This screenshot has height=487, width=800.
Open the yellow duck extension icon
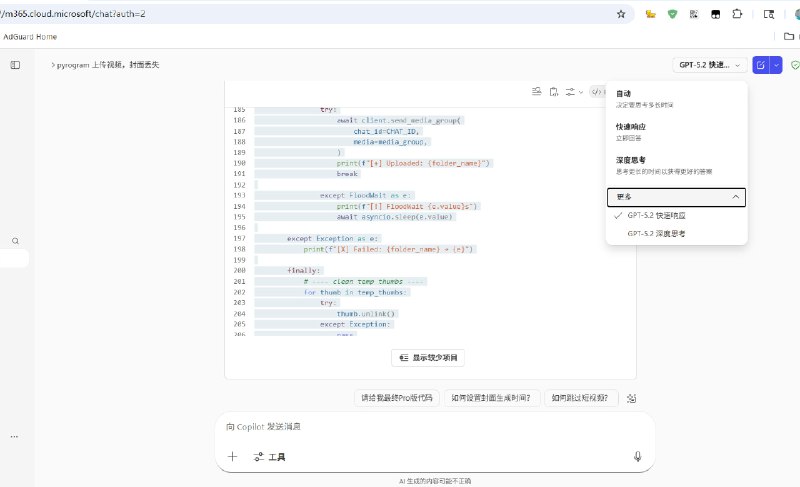pos(651,14)
